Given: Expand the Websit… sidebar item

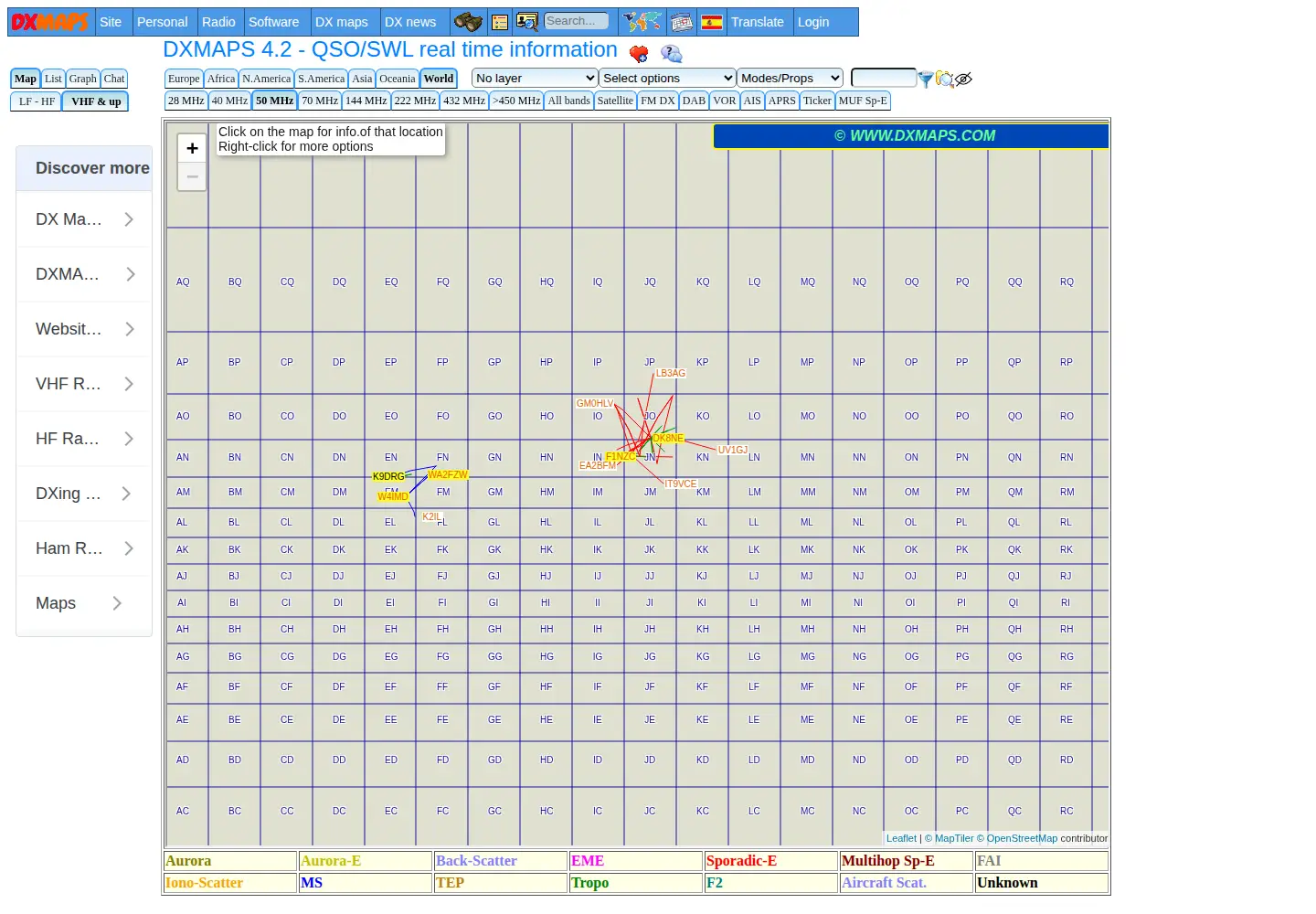Looking at the screenshot, I should (x=84, y=329).
